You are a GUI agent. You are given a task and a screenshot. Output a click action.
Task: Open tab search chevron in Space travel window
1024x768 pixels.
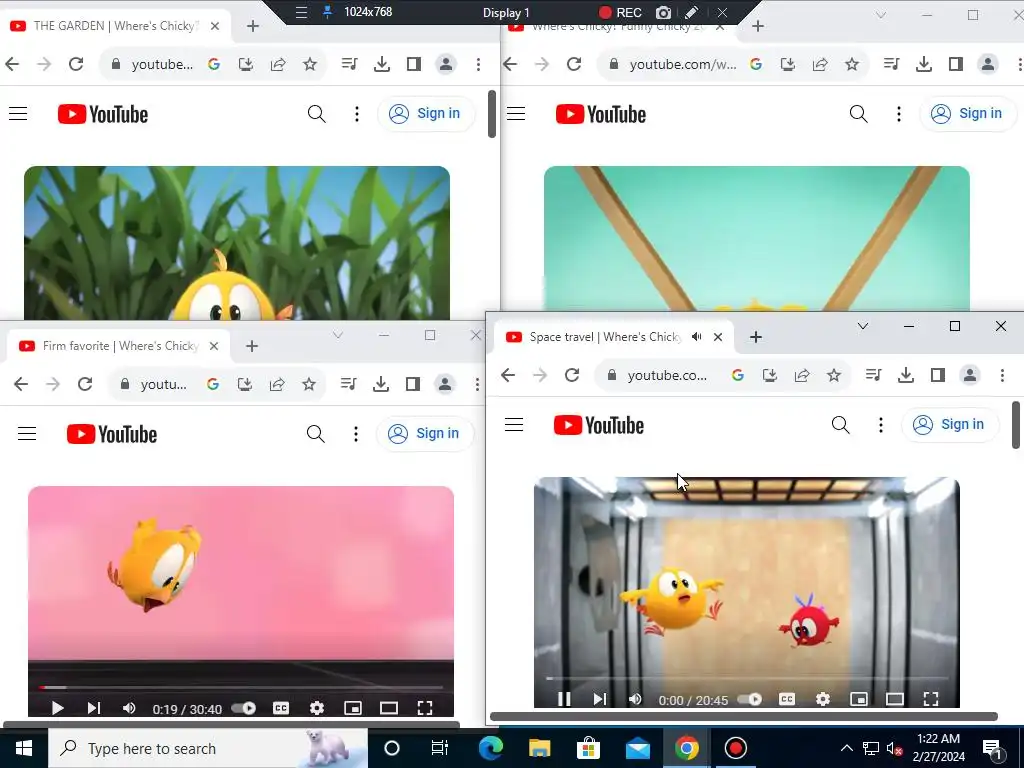click(x=863, y=326)
